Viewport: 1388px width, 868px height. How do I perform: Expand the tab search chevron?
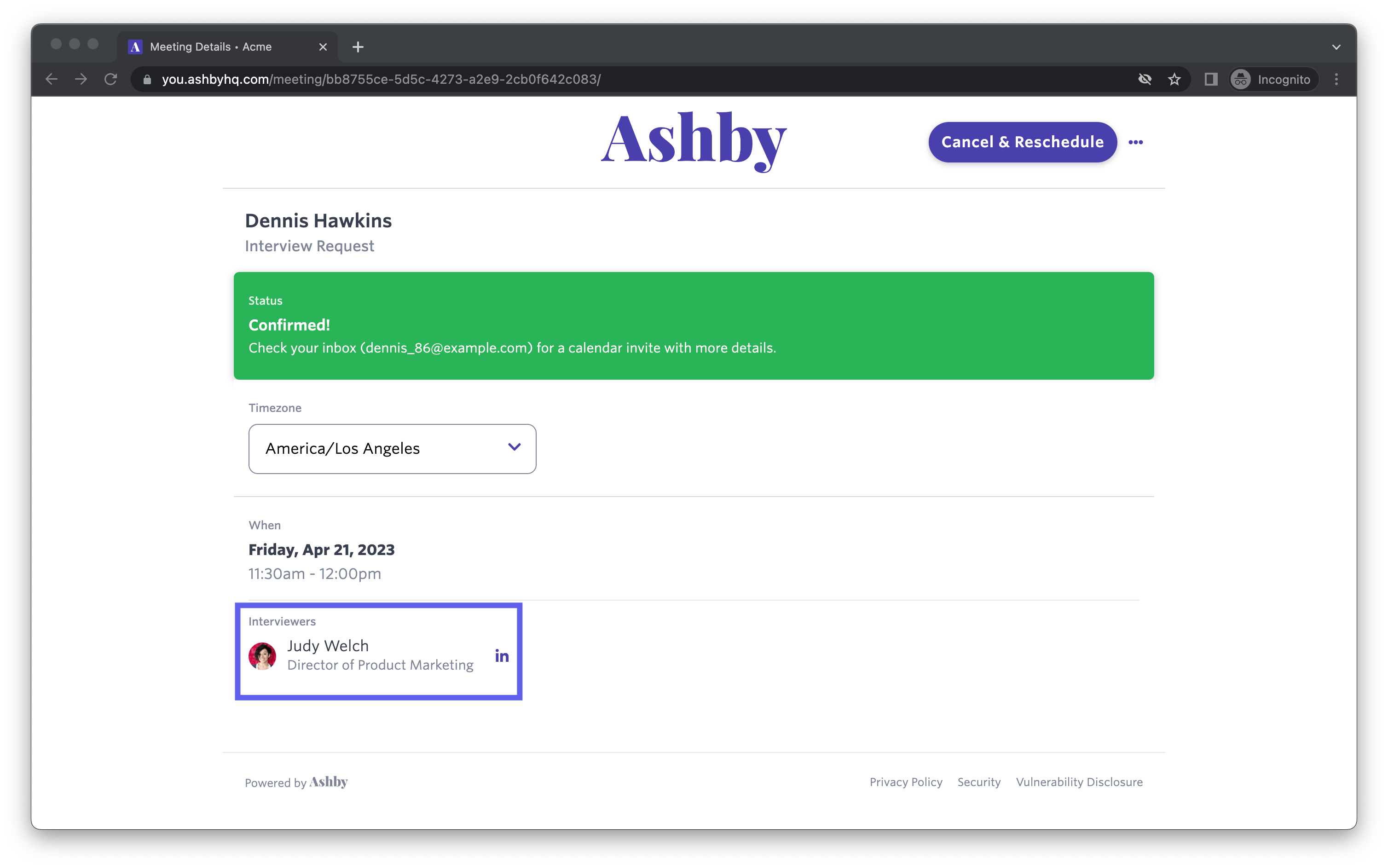(1336, 47)
